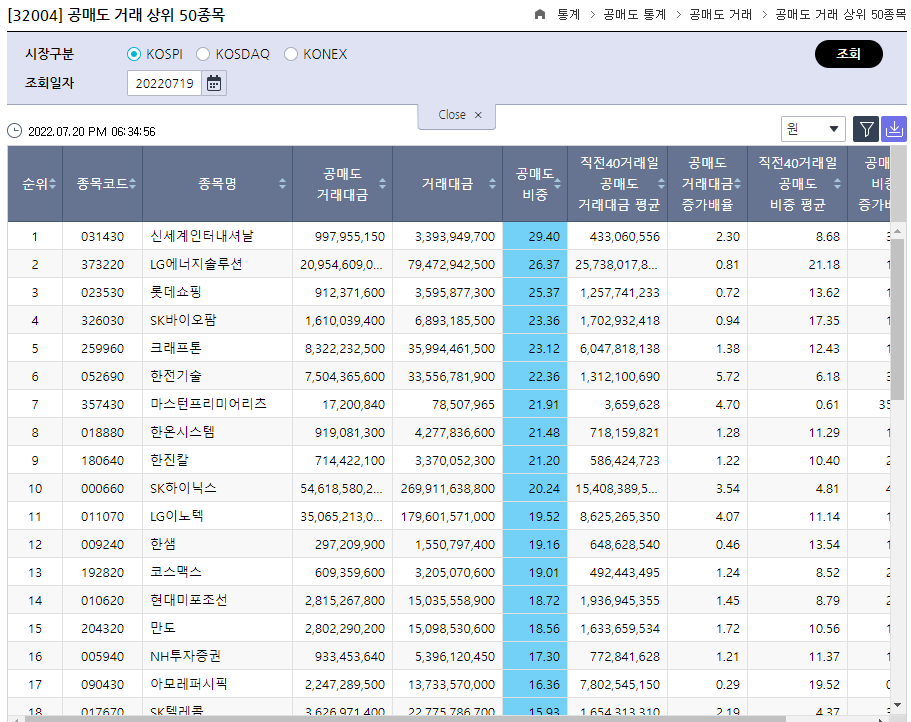Click the black 조회 search button
Image resolution: width=911 pixels, height=722 pixels.
click(849, 54)
